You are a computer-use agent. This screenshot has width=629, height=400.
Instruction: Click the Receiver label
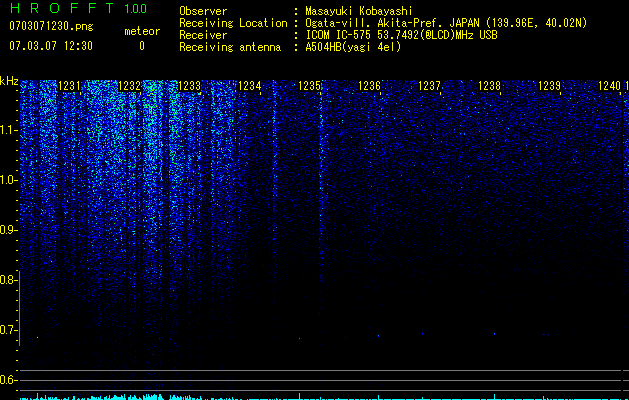pyautogui.click(x=203, y=35)
